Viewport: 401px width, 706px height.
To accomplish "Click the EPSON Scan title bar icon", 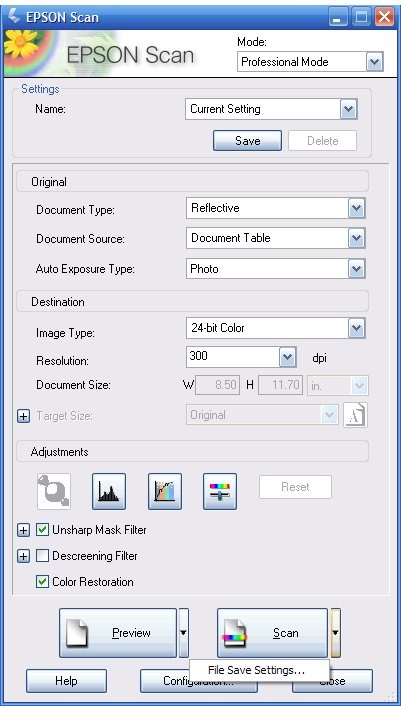I will tap(14, 17).
